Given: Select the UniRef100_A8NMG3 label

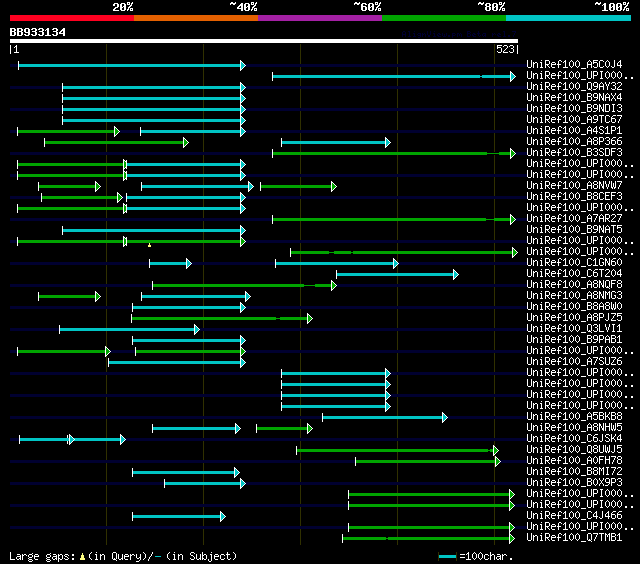Looking at the screenshot, I should coord(574,295).
